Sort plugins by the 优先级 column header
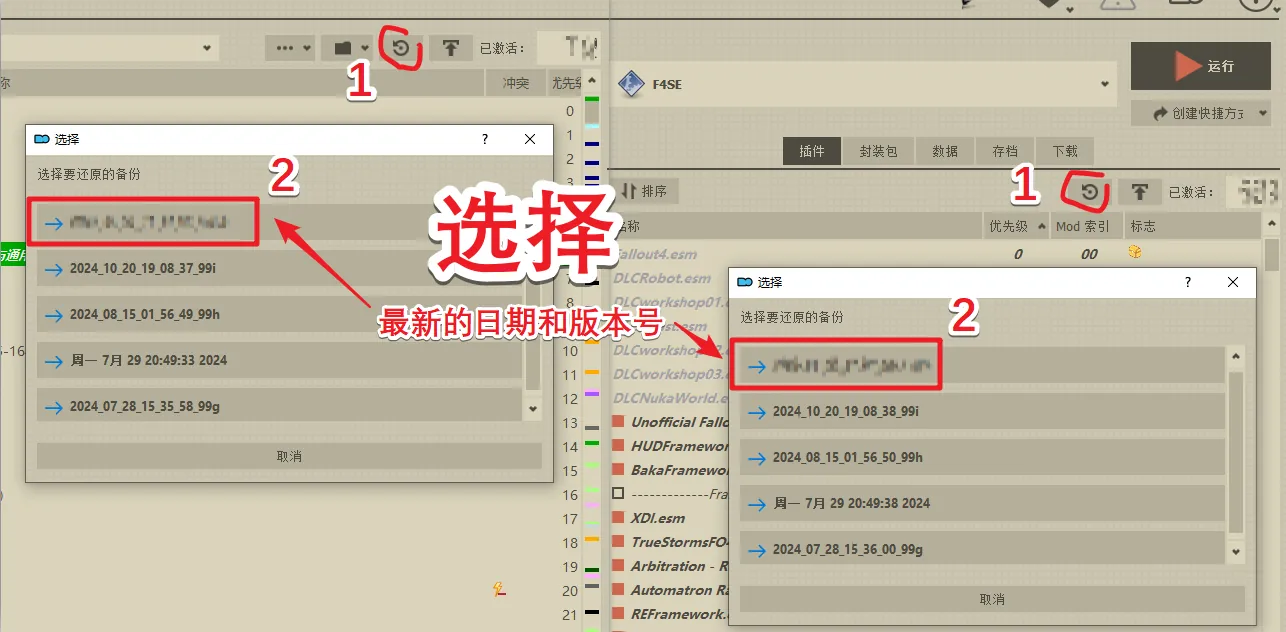This screenshot has height=632, width=1286. [x=1015, y=226]
